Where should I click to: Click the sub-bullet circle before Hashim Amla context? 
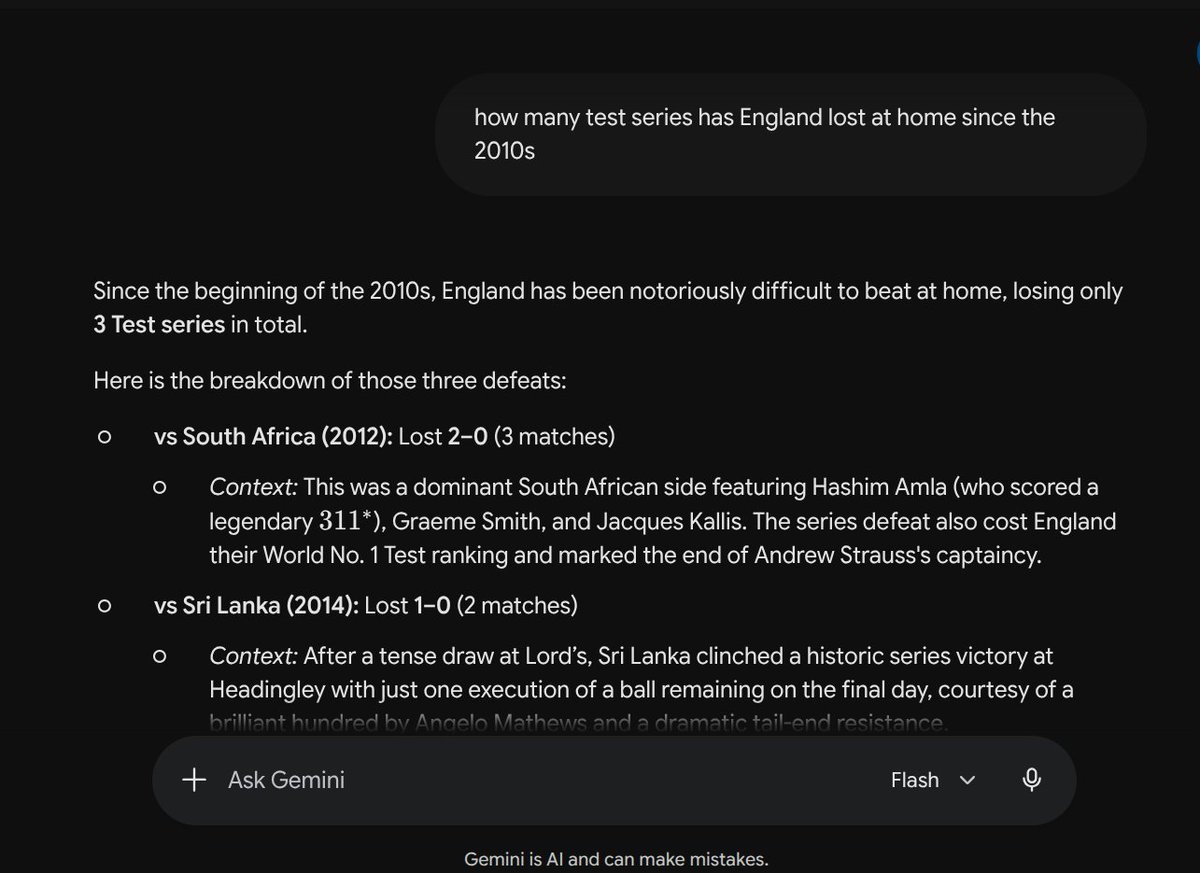159,487
